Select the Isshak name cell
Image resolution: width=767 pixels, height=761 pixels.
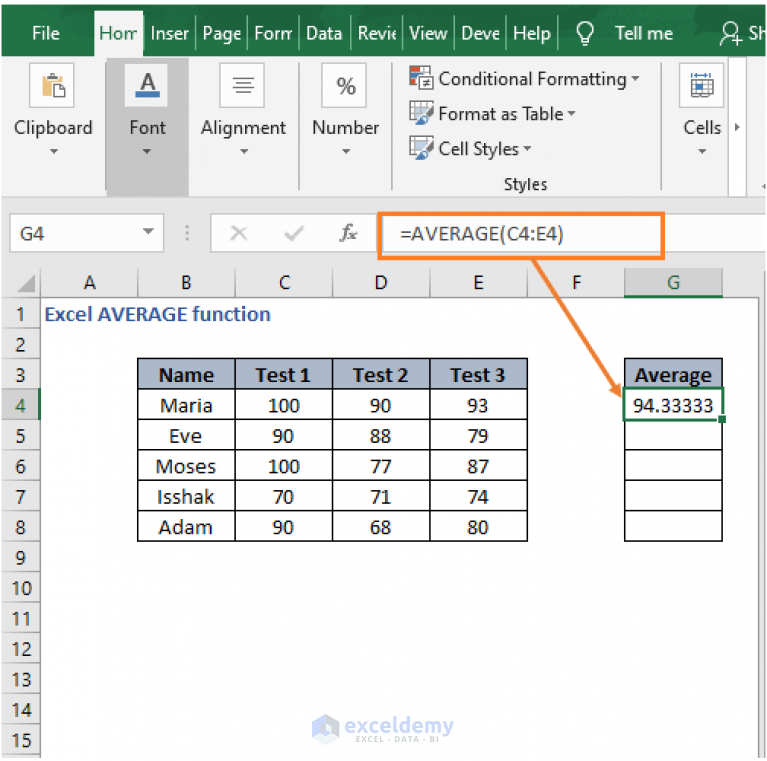click(x=186, y=496)
